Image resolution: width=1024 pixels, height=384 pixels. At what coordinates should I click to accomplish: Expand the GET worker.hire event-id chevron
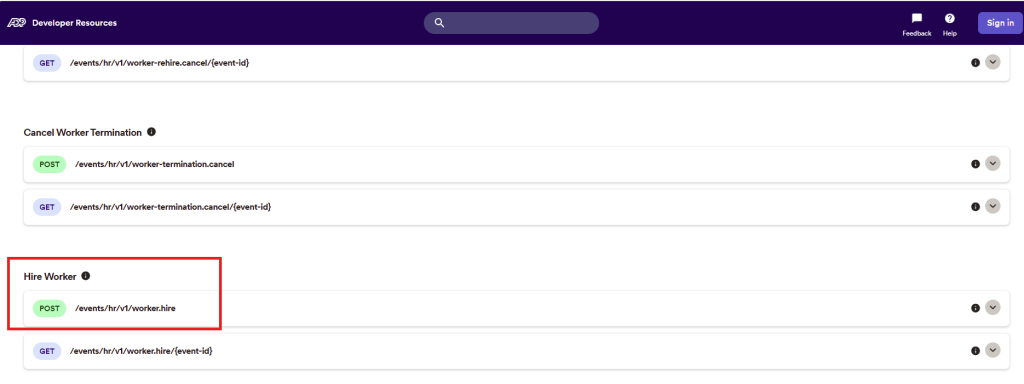point(993,350)
